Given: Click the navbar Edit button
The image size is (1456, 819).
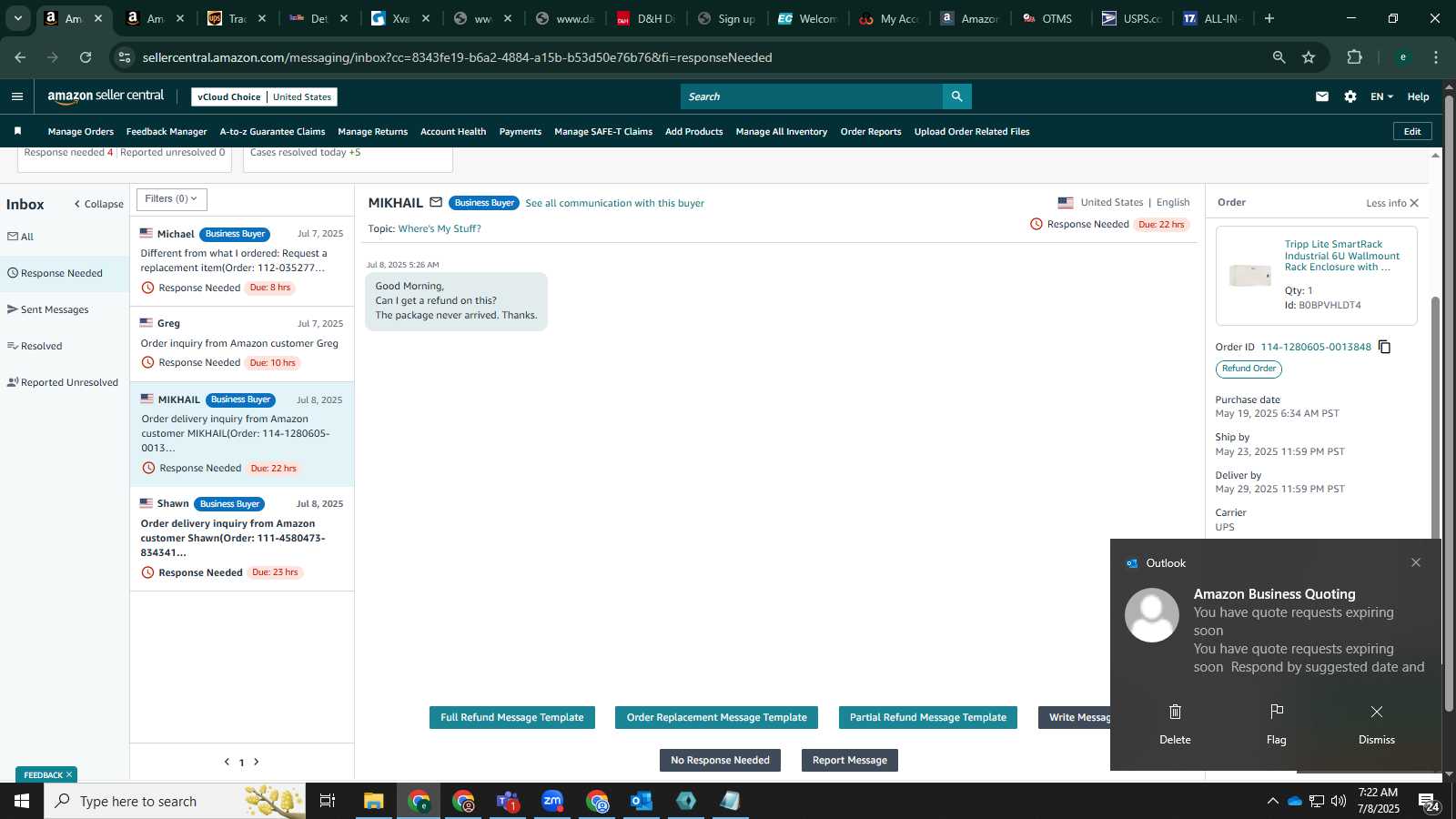Looking at the screenshot, I should tap(1412, 132).
